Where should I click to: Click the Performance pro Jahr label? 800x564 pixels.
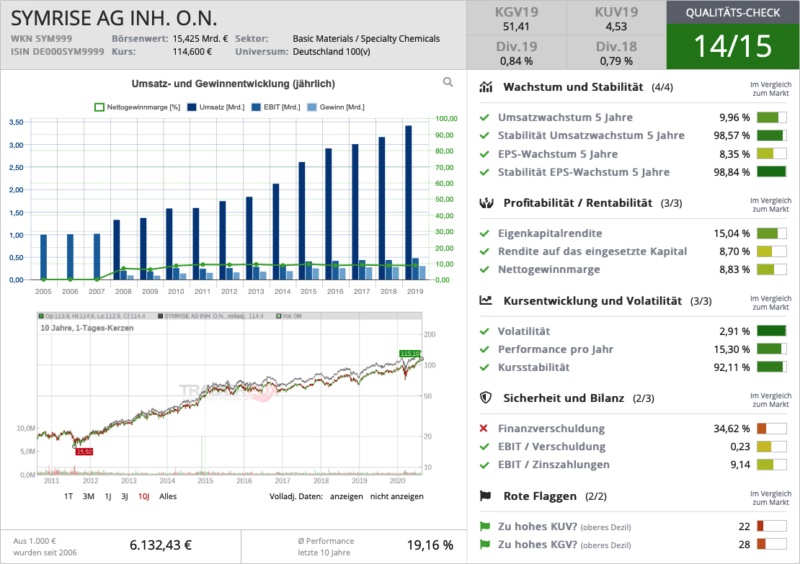coord(556,349)
